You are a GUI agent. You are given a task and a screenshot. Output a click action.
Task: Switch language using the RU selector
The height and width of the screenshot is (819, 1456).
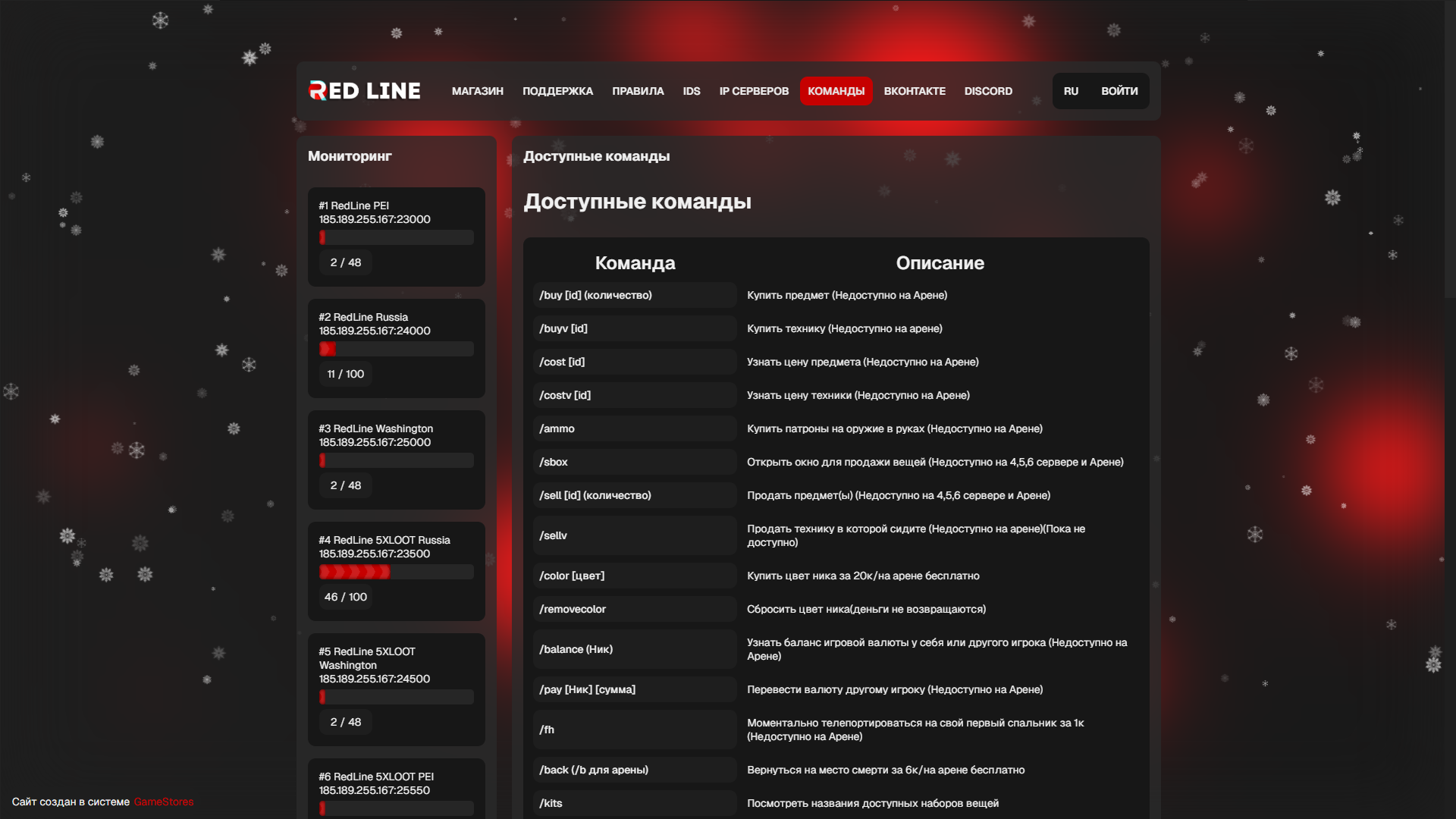pos(1071,91)
